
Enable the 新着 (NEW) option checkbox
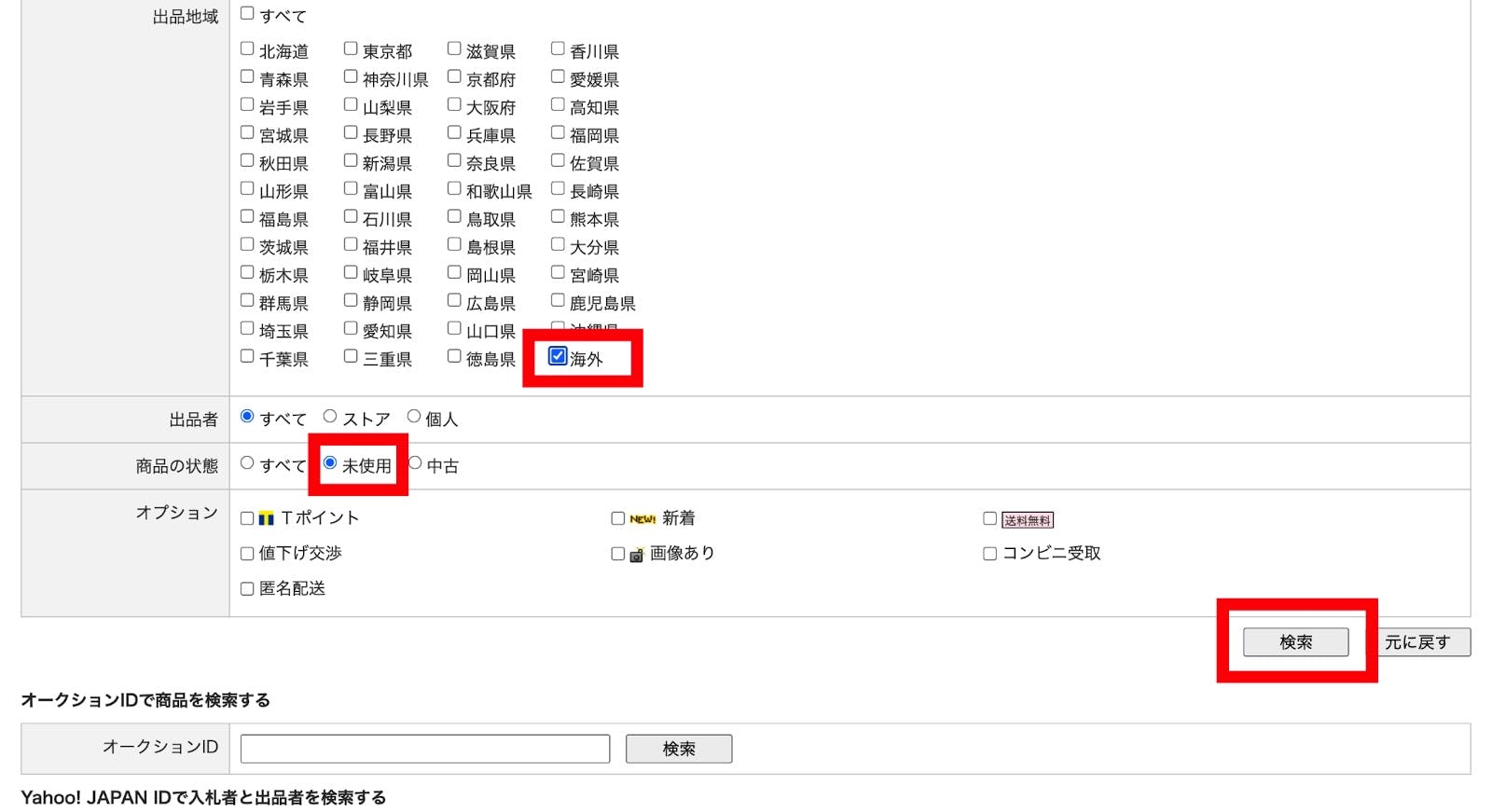(x=617, y=518)
